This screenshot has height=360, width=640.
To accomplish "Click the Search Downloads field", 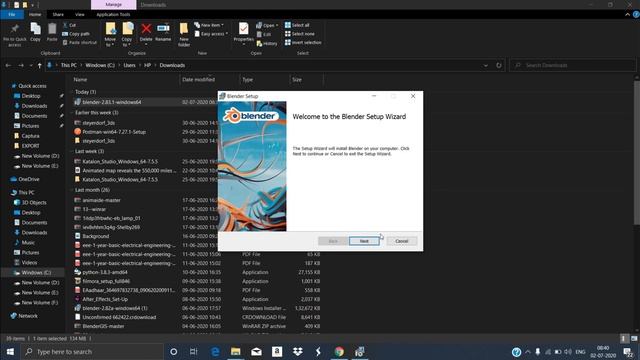I will (x=573, y=65).
